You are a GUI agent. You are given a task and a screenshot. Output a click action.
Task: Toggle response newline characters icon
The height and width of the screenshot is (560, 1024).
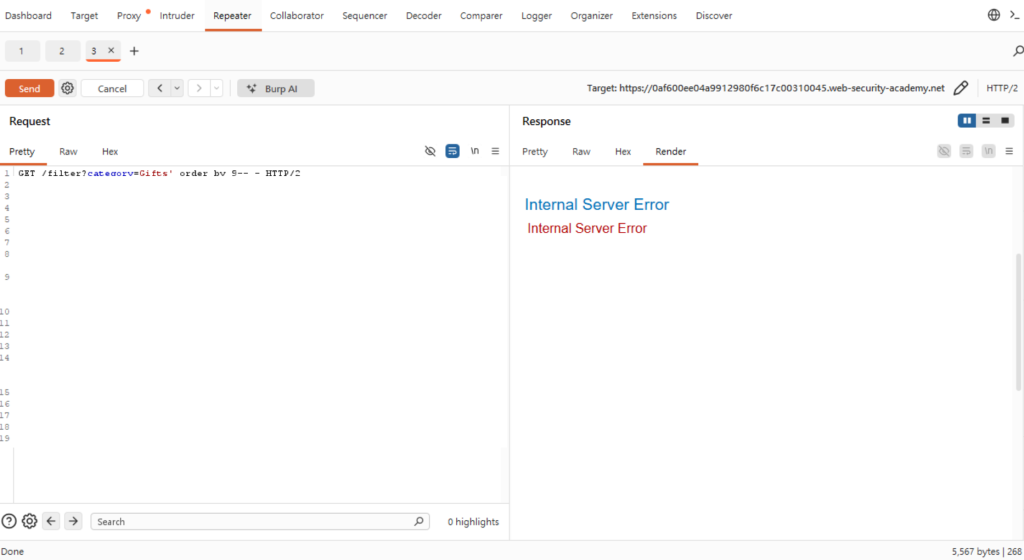(988, 151)
